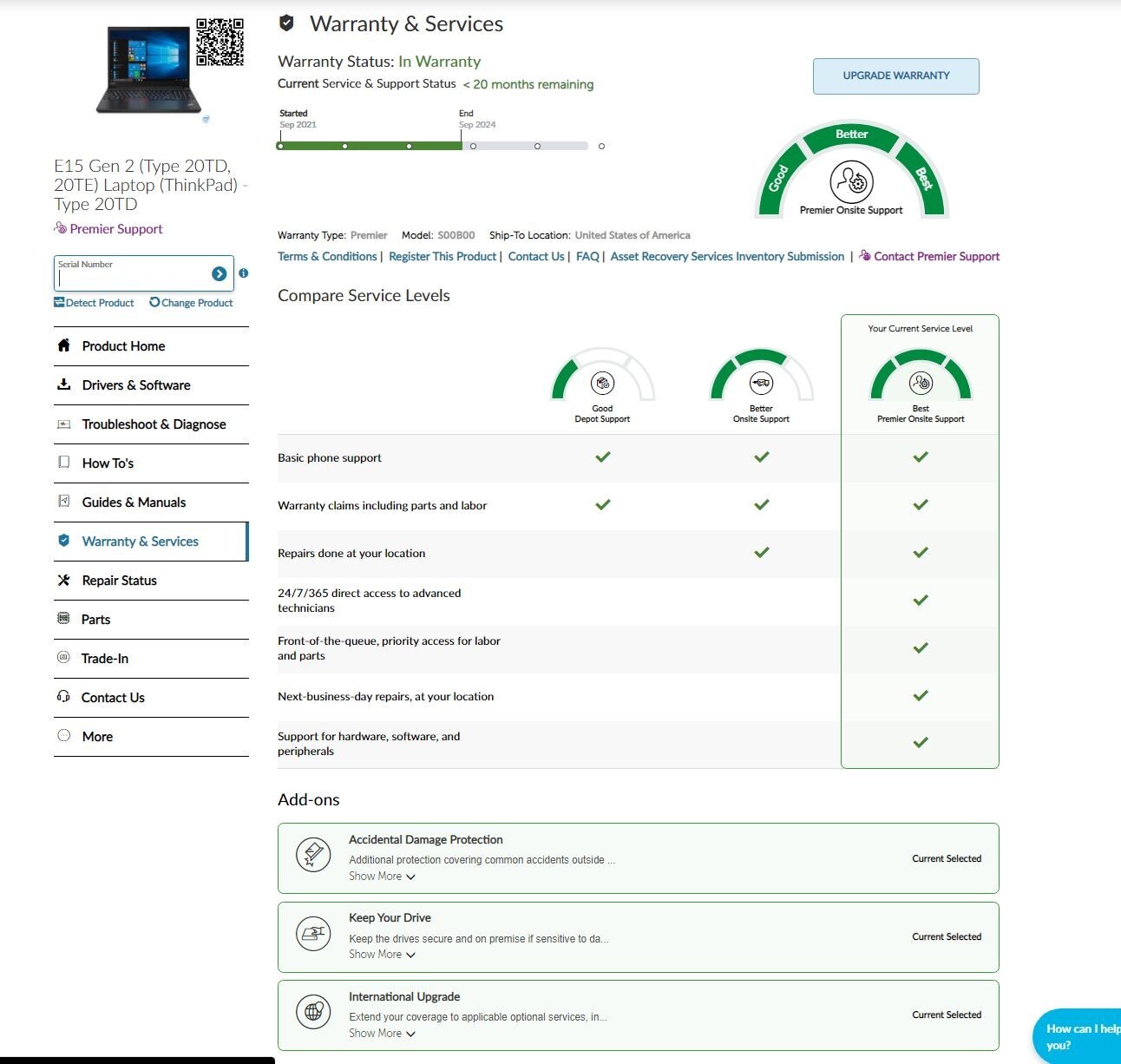1121x1064 pixels.
Task: Click Detect Product link
Action: (x=95, y=303)
